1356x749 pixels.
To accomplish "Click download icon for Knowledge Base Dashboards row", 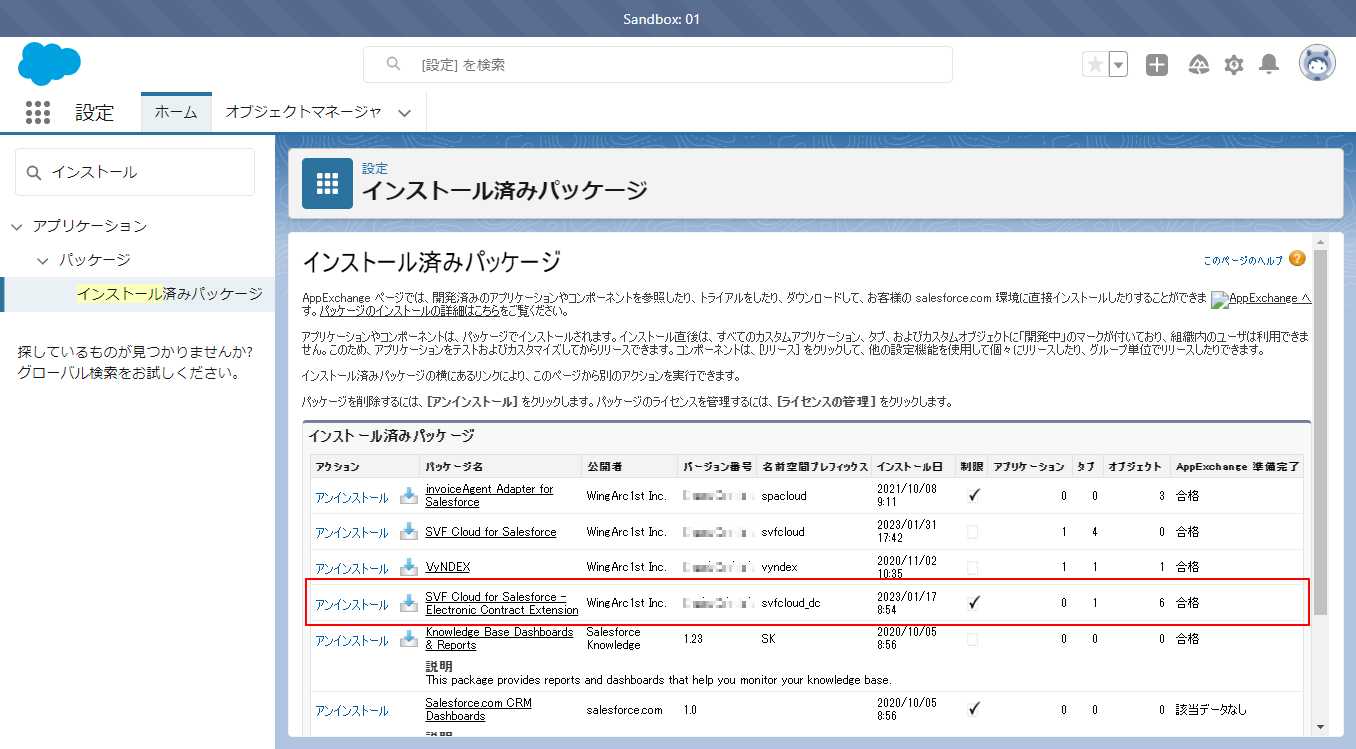I will click(409, 639).
